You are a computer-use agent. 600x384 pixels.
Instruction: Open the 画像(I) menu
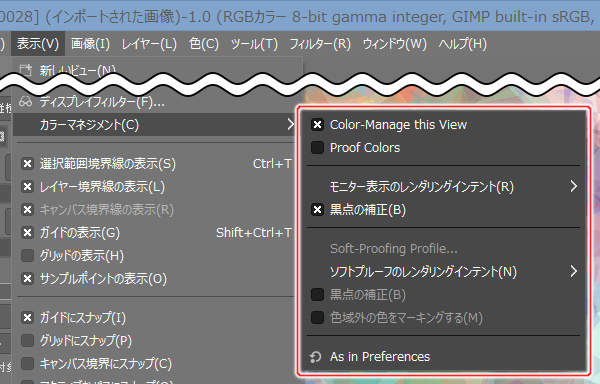click(x=90, y=44)
